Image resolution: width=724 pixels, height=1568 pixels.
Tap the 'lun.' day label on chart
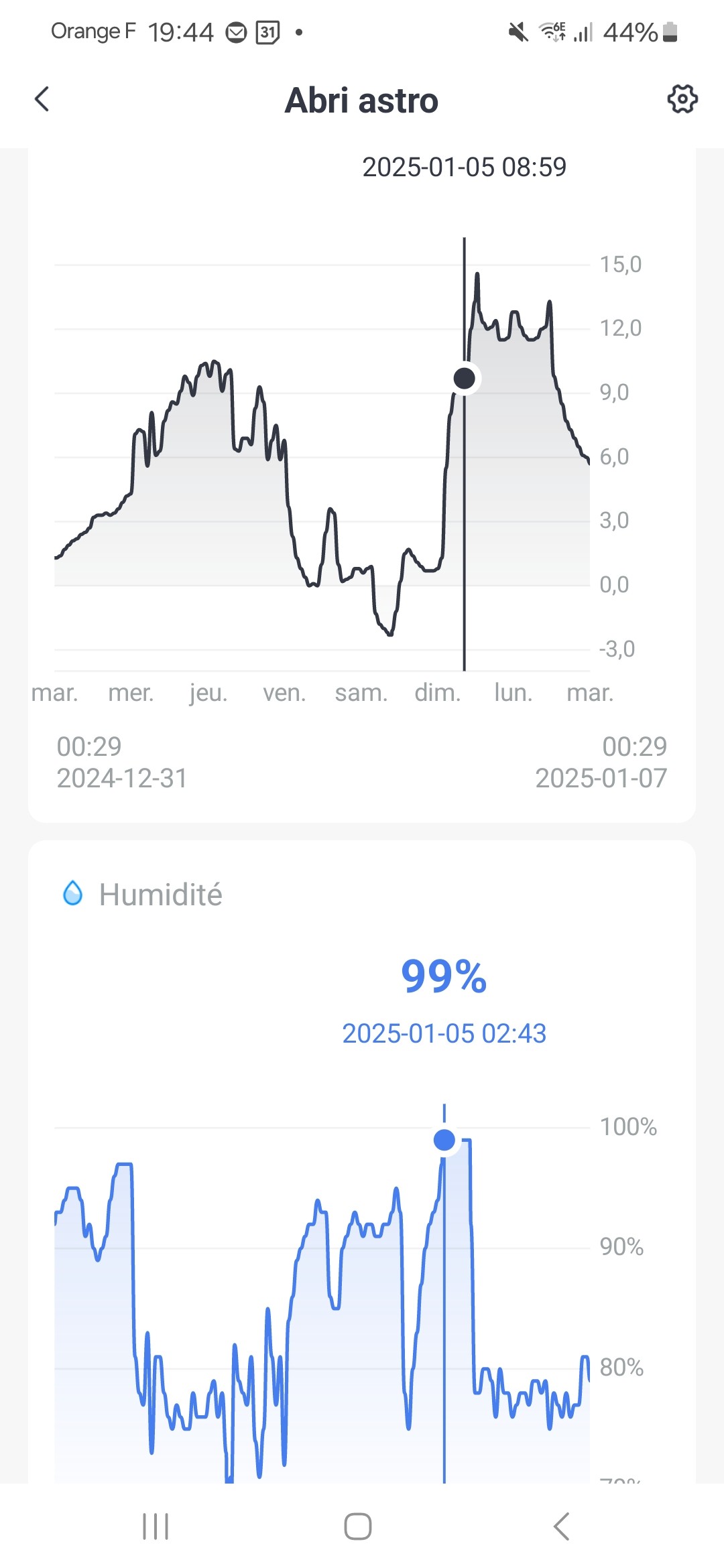click(x=514, y=692)
